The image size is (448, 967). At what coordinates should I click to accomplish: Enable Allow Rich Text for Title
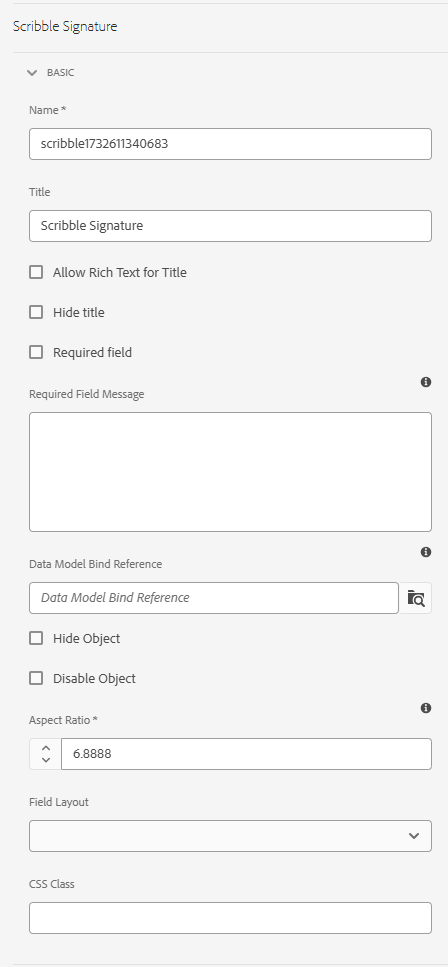coord(36,272)
